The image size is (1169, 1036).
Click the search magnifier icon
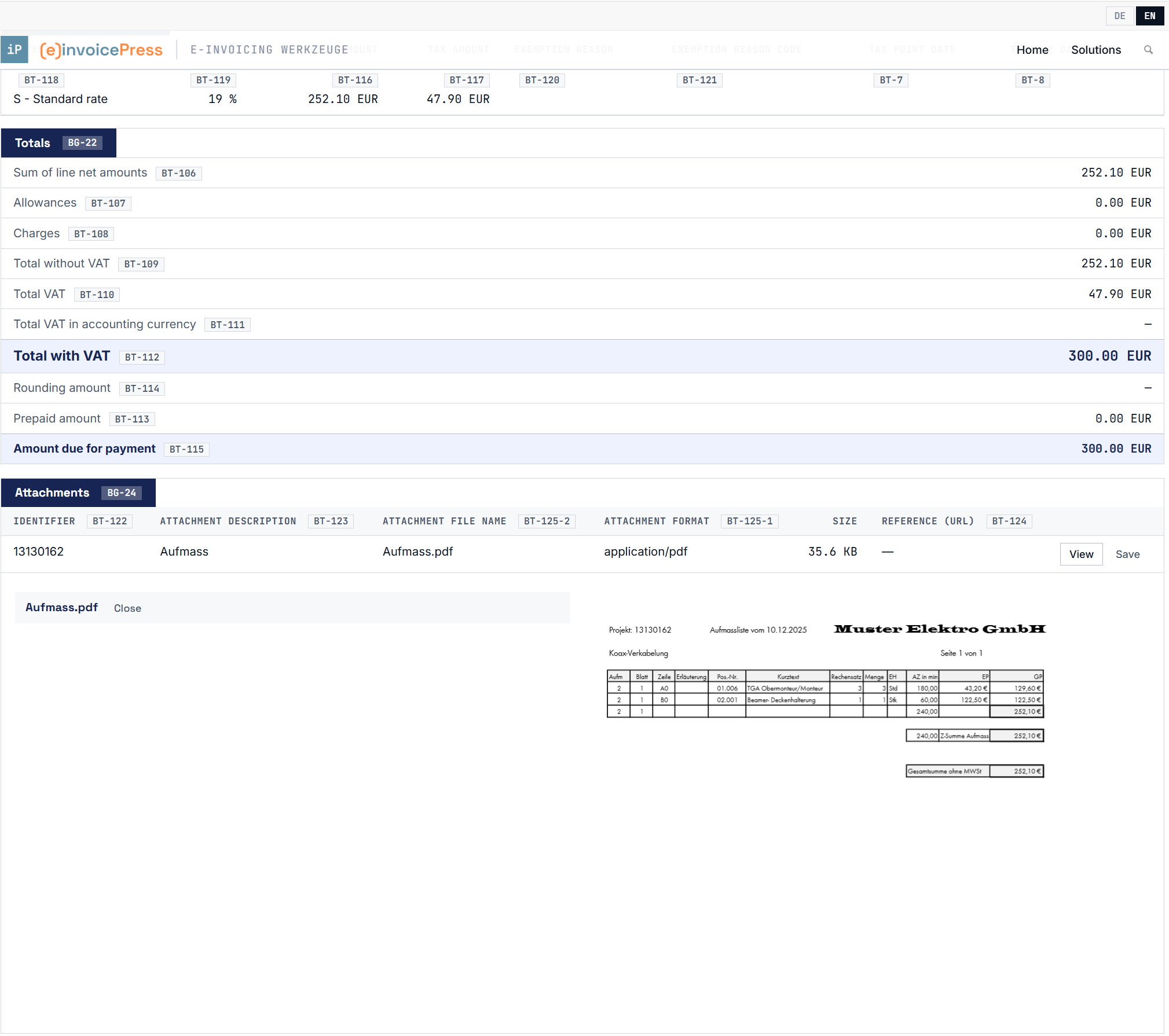point(1148,50)
